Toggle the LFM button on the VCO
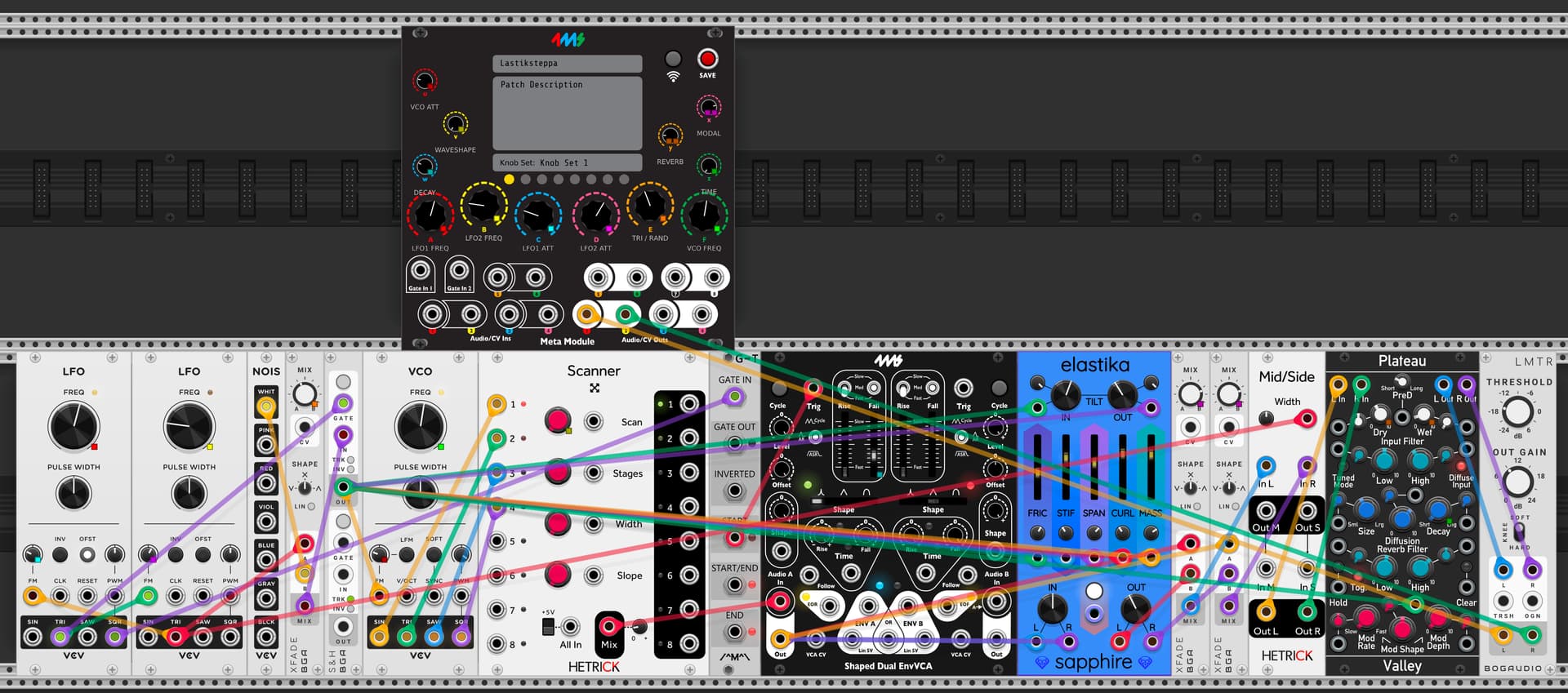The width and height of the screenshot is (1568, 693). click(407, 554)
